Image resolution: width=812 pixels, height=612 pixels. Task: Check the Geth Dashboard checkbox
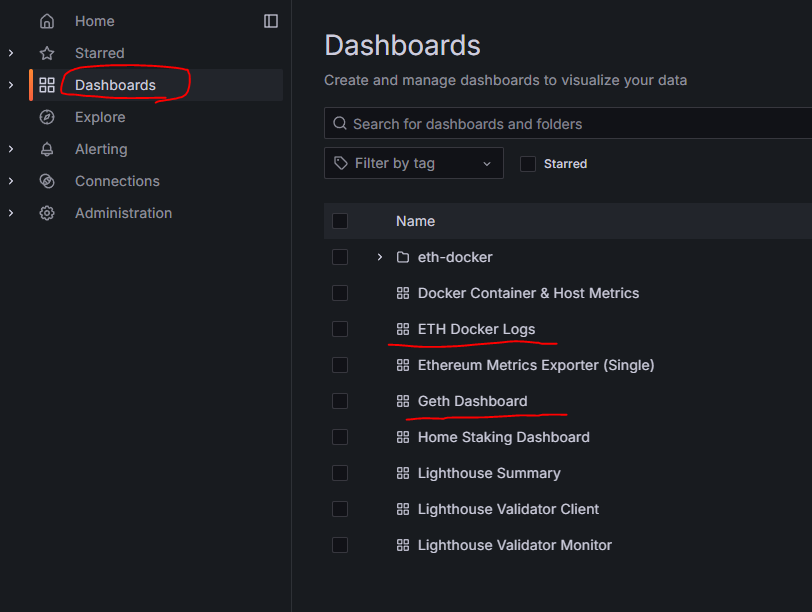tap(340, 401)
